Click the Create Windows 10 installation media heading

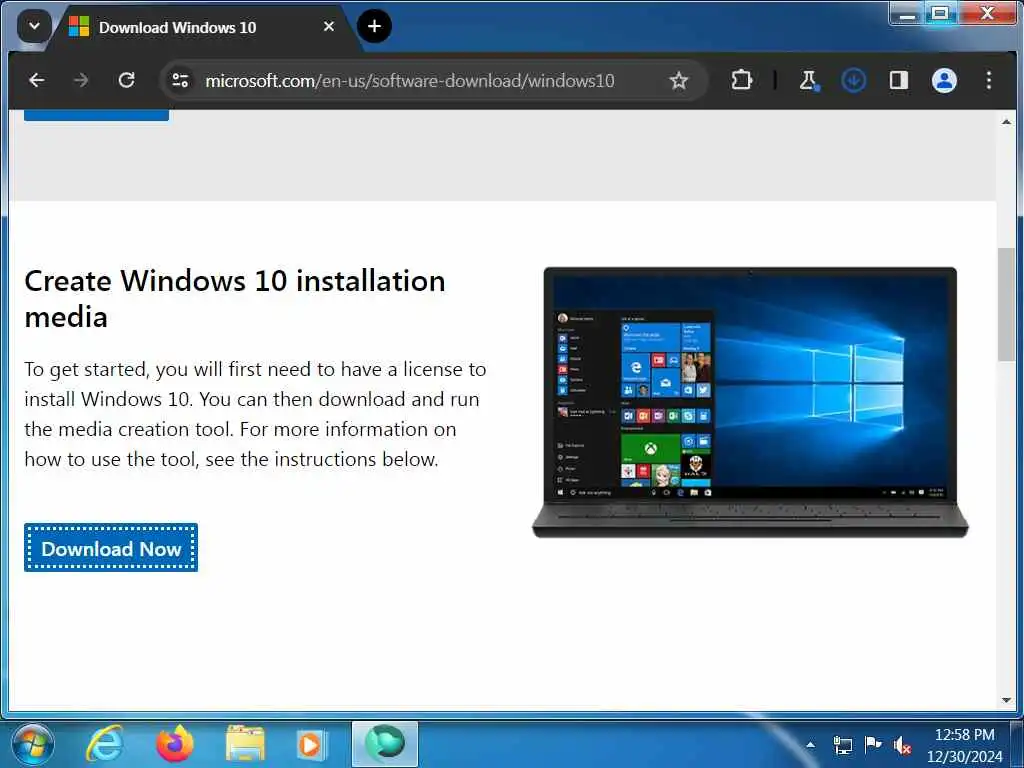click(235, 298)
